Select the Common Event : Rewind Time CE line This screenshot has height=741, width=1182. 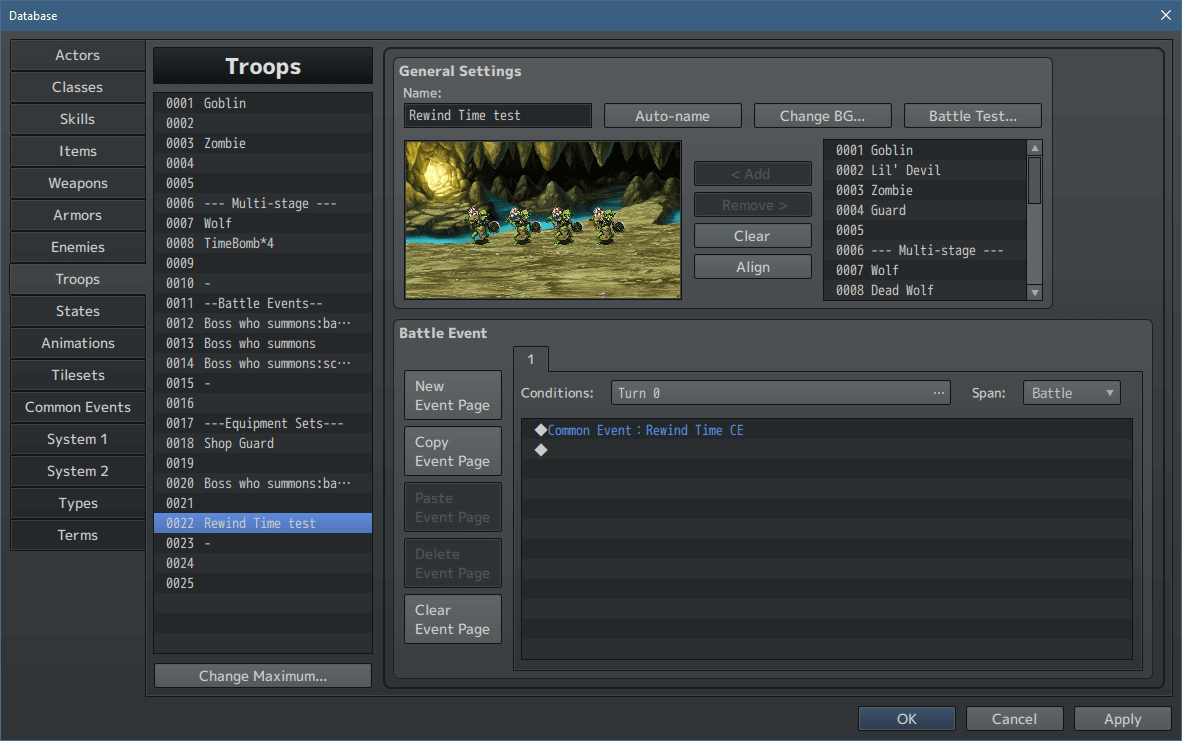(x=645, y=430)
